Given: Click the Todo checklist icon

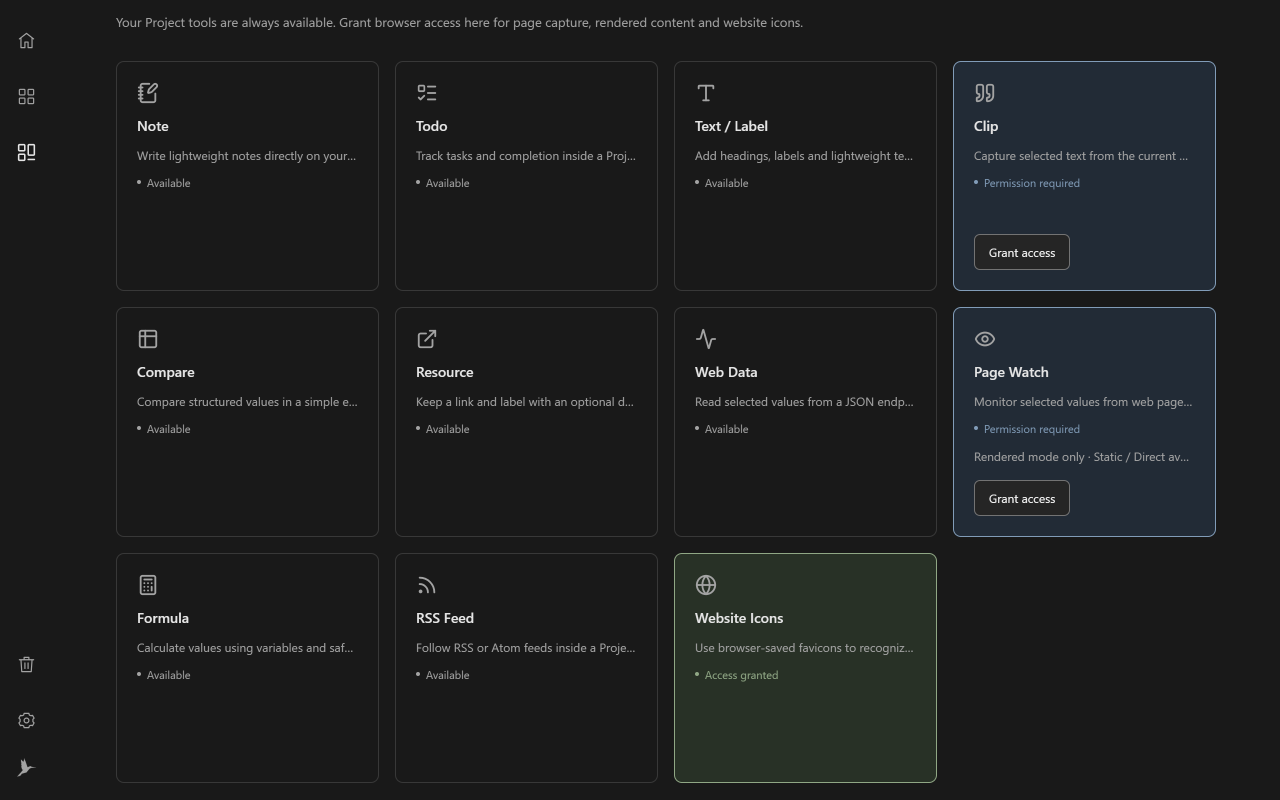Looking at the screenshot, I should point(427,93).
